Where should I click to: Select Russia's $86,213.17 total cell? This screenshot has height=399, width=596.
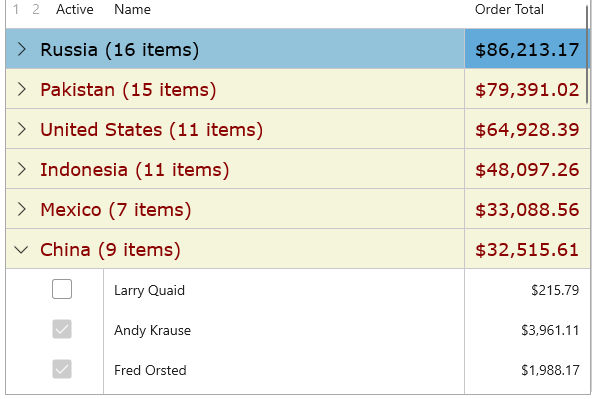tap(527, 49)
